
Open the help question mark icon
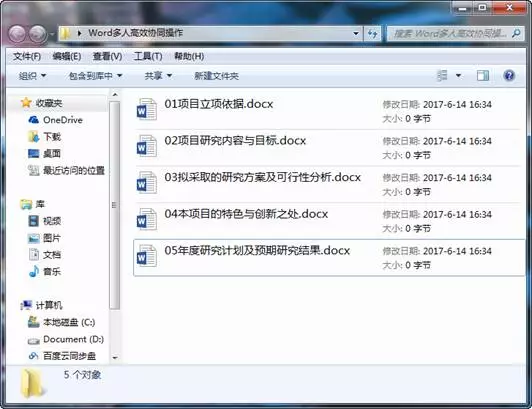tap(509, 75)
